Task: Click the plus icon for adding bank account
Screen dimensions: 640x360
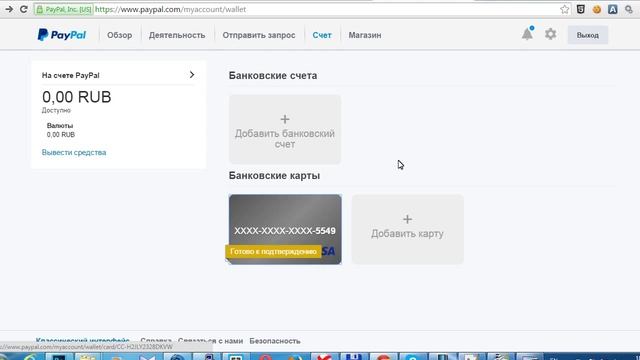Action: [285, 119]
